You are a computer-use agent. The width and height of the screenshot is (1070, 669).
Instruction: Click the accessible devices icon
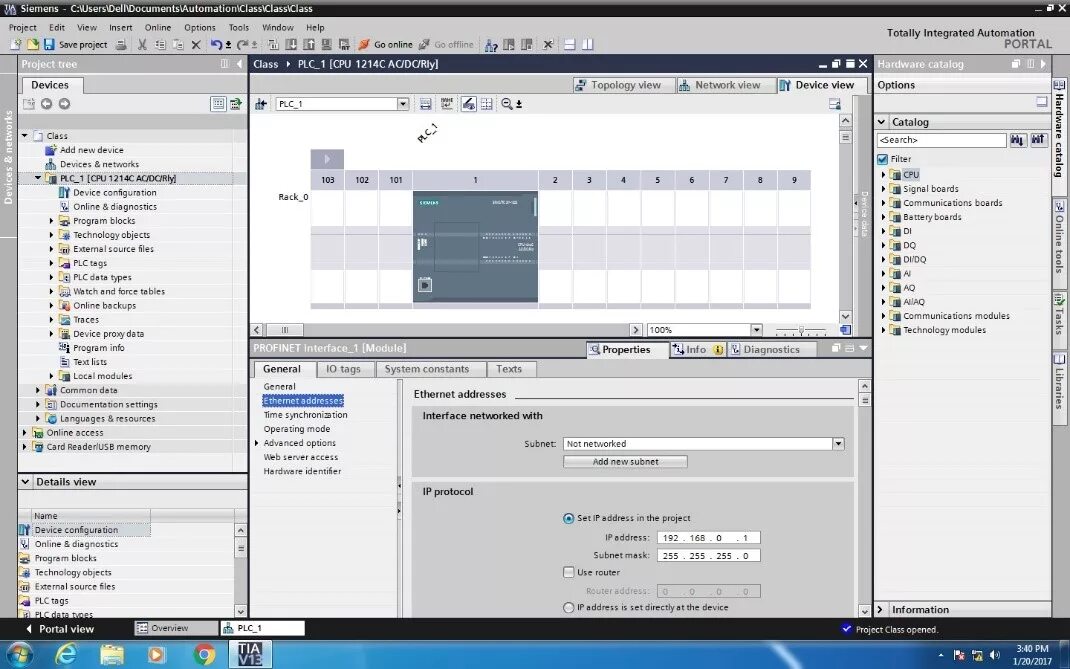(491, 44)
